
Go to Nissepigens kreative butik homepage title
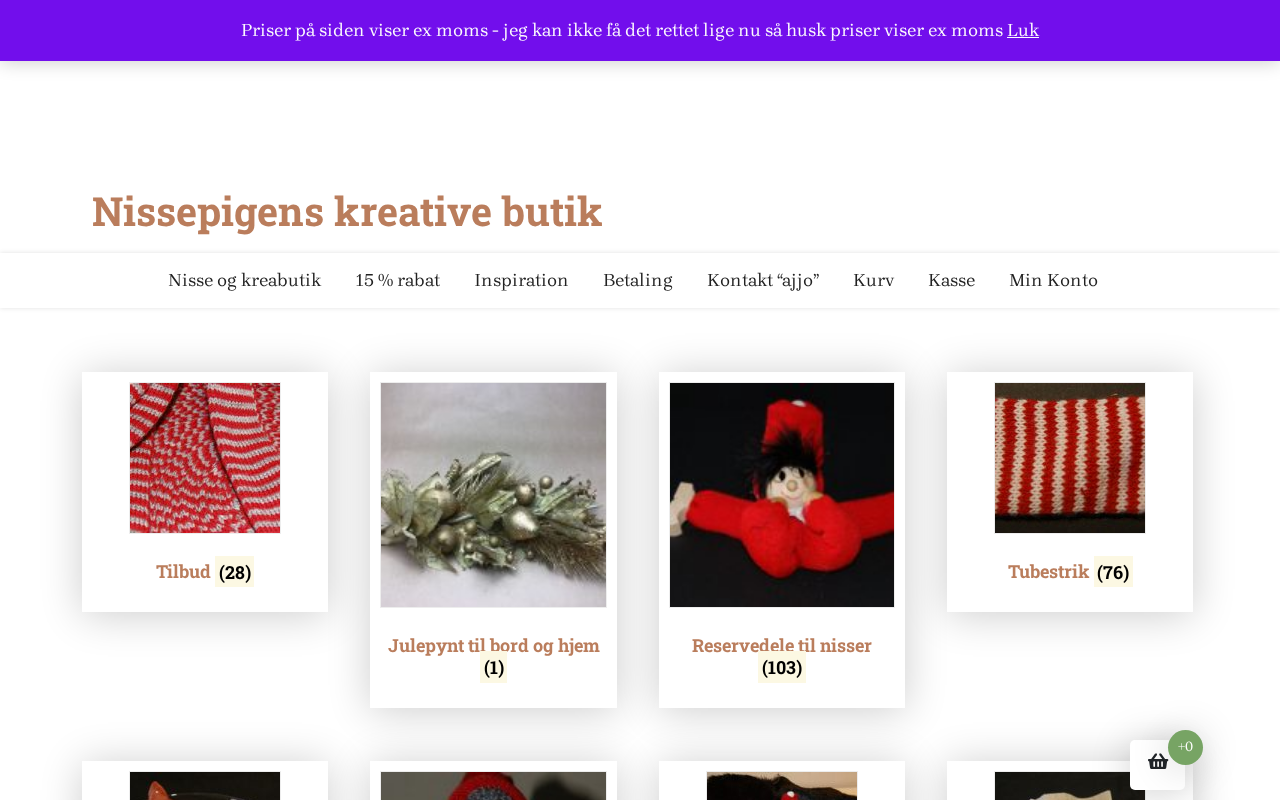click(x=347, y=211)
